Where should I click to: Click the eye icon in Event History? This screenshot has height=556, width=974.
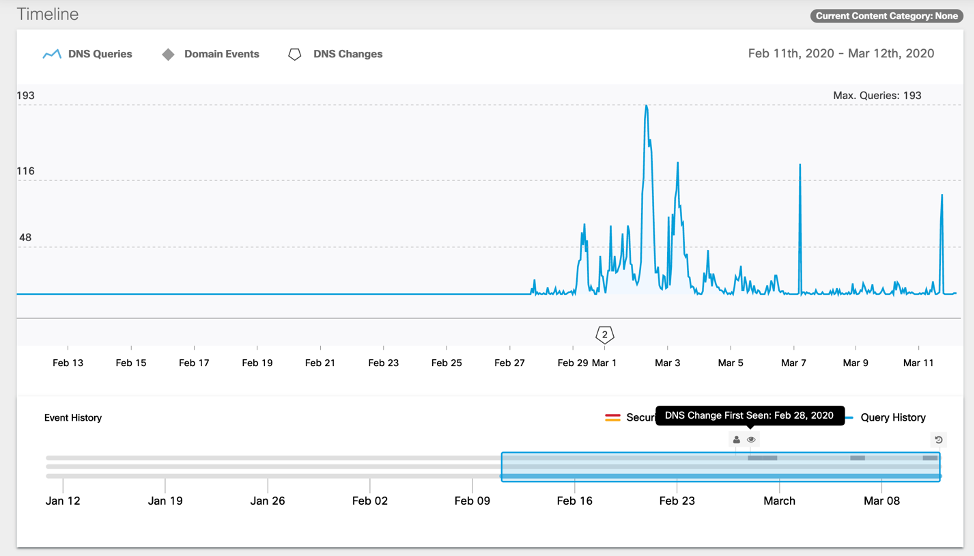click(751, 440)
